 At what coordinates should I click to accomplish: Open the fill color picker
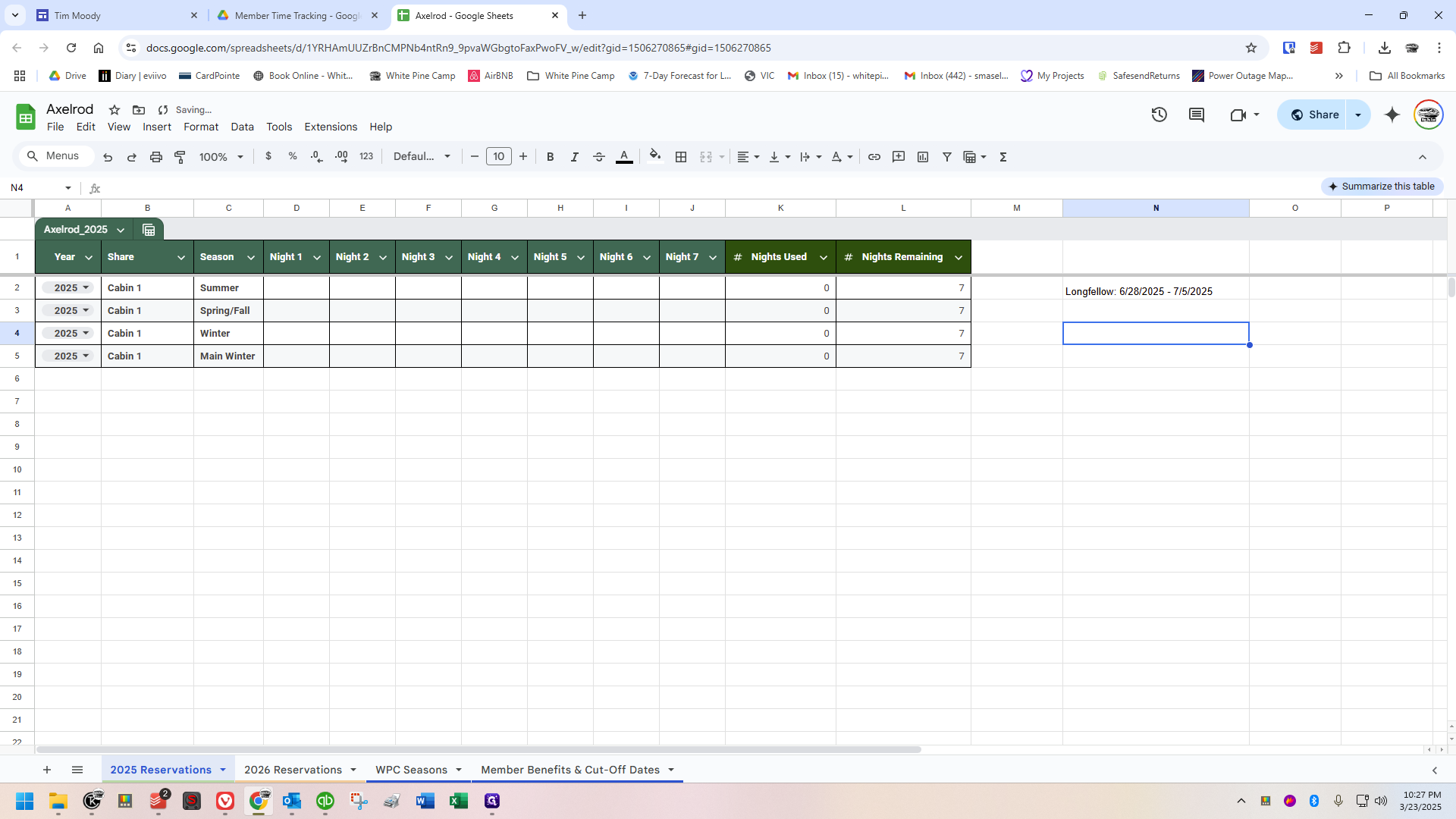click(655, 157)
